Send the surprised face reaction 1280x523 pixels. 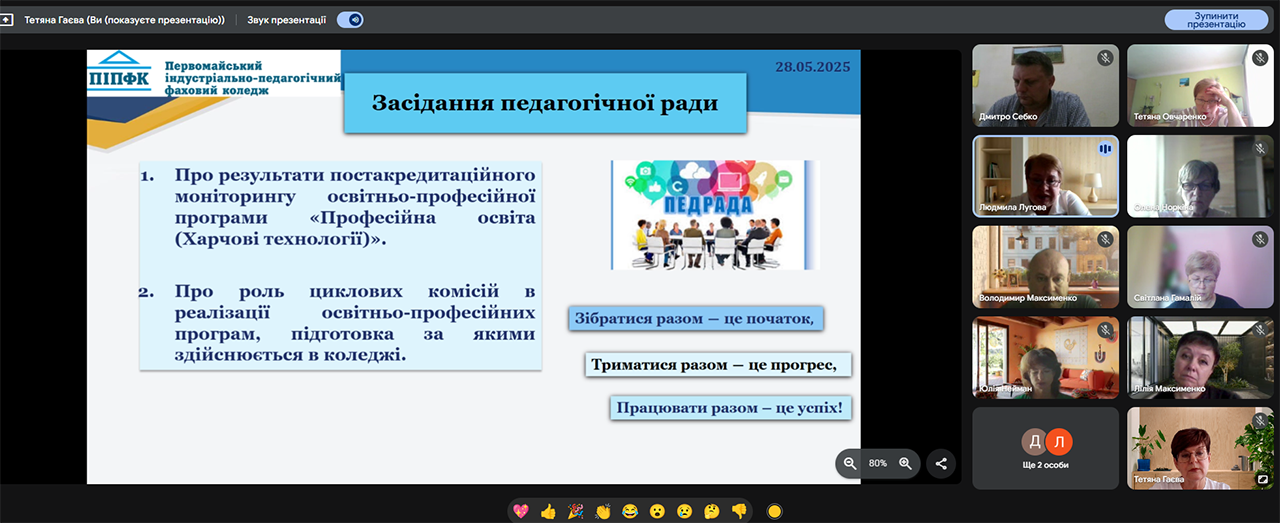(x=657, y=511)
